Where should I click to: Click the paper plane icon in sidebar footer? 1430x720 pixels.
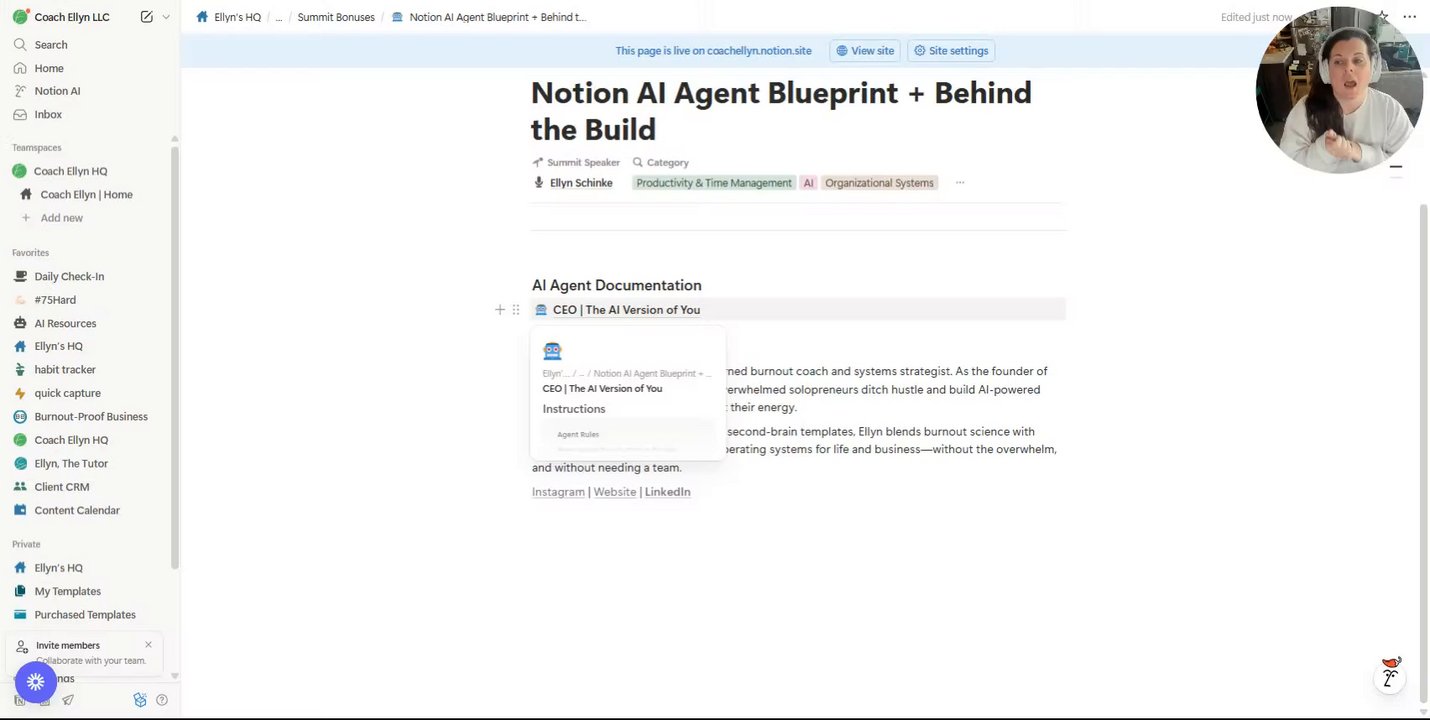[68, 701]
